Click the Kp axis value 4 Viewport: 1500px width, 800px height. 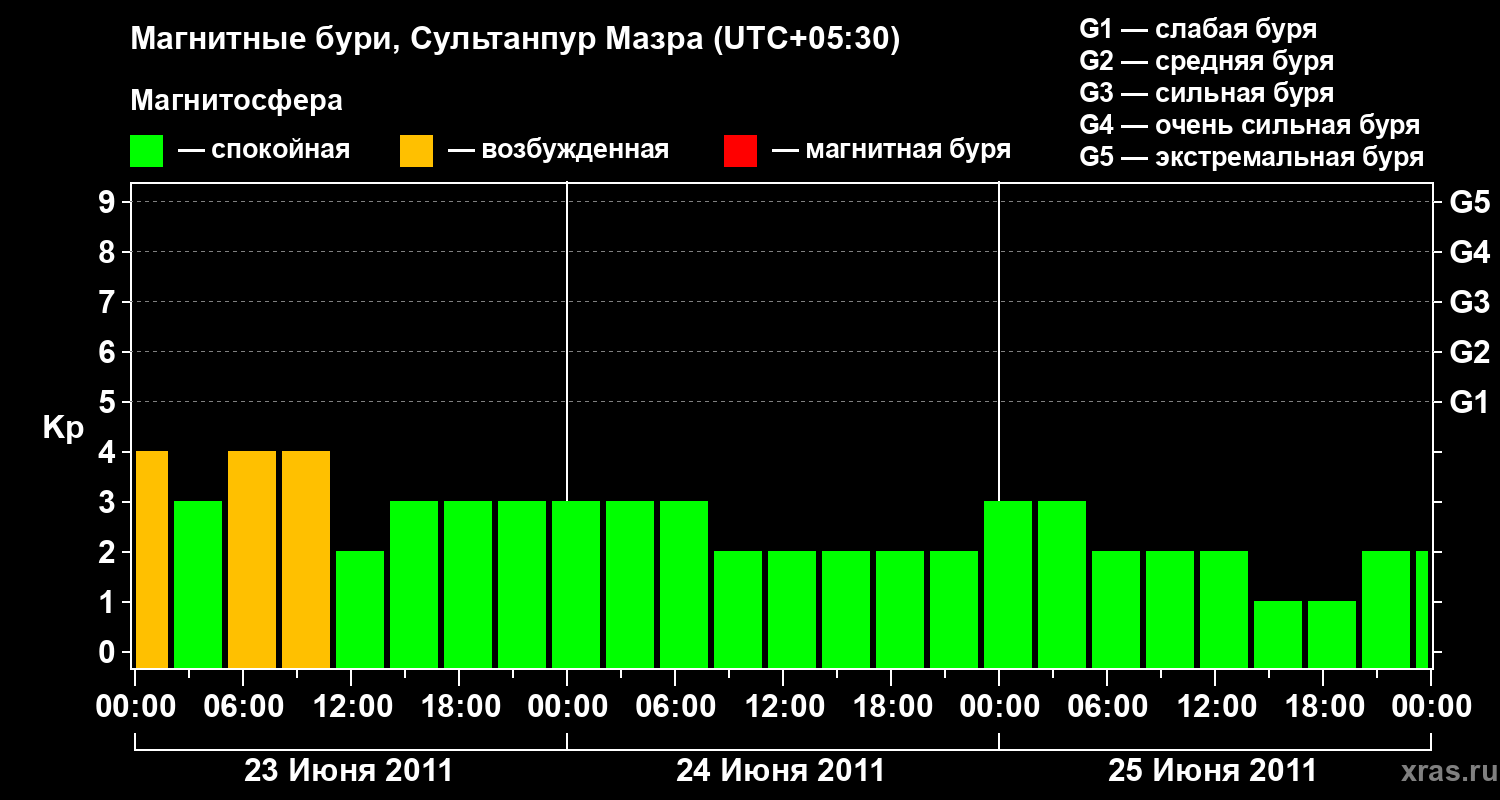pos(108,452)
